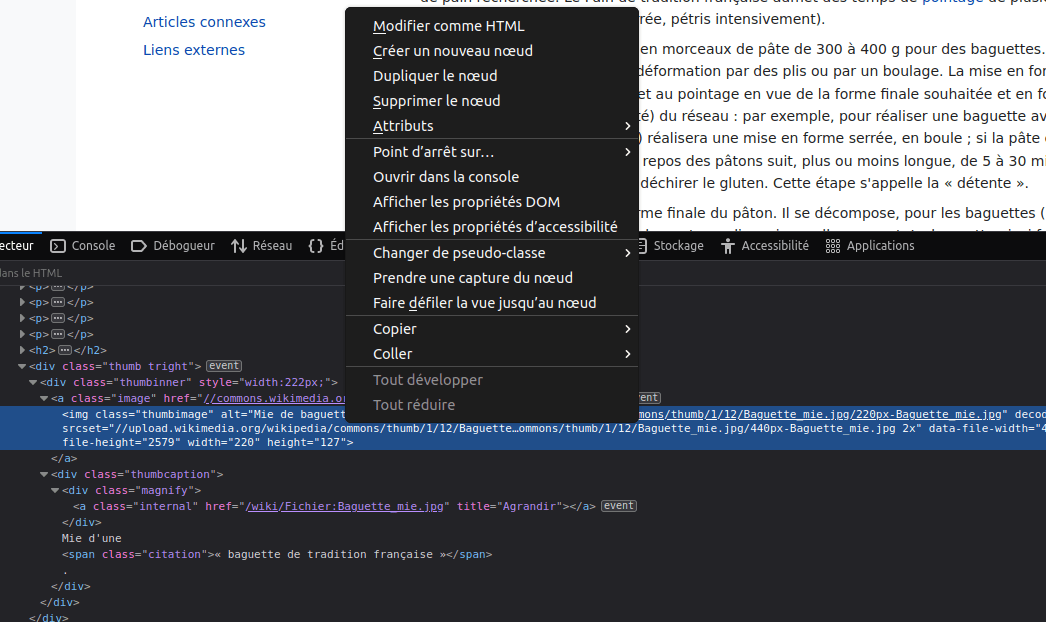Follow the //commons.wikimedia href link

click(x=274, y=398)
